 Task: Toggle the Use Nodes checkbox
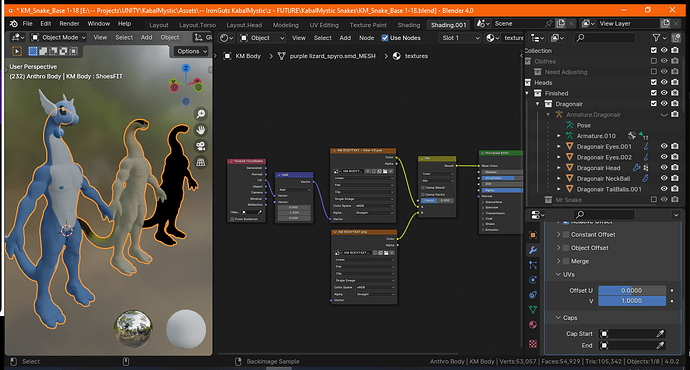pyautogui.click(x=385, y=38)
